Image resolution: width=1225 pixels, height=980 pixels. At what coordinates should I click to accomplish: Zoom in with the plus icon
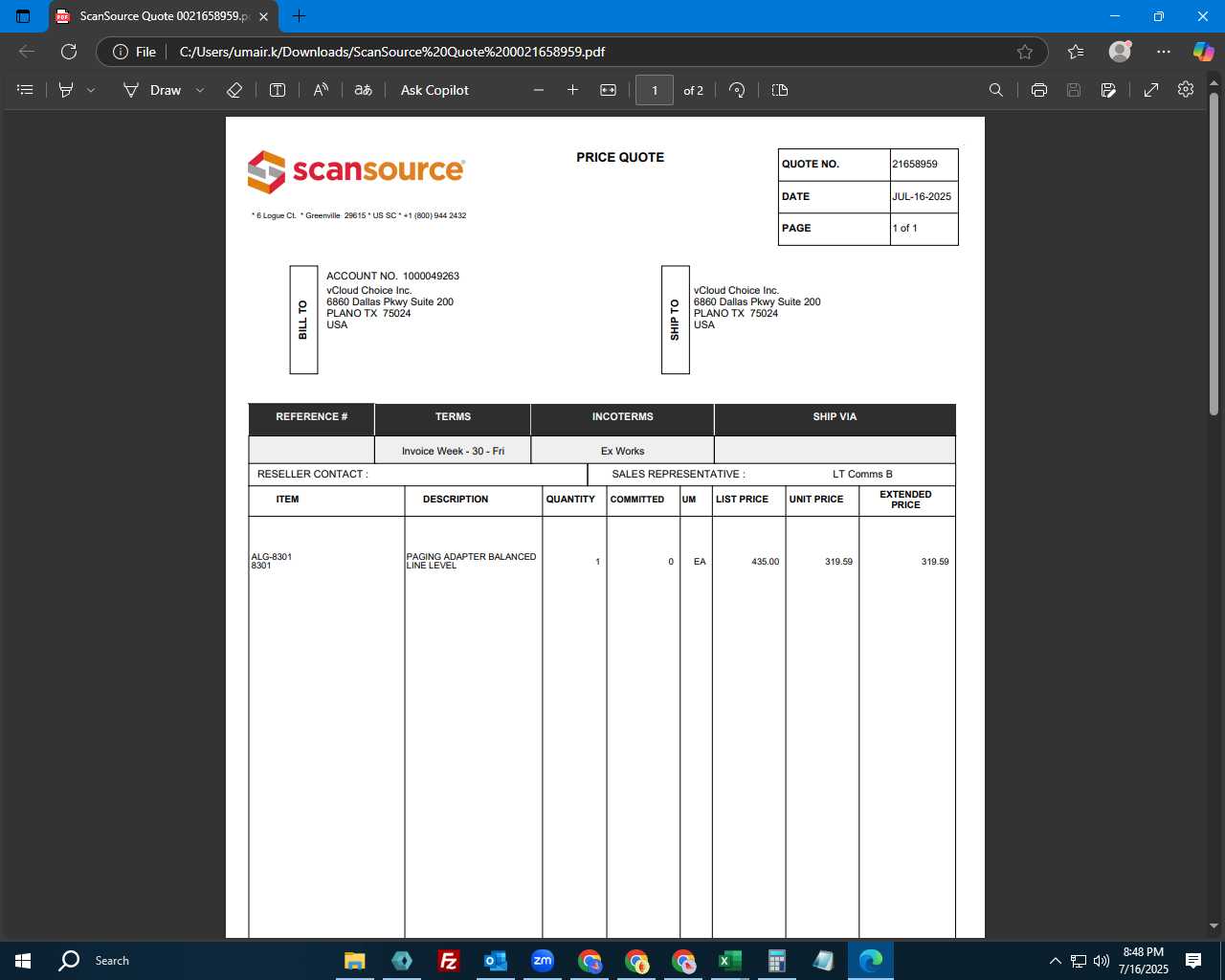tap(572, 90)
